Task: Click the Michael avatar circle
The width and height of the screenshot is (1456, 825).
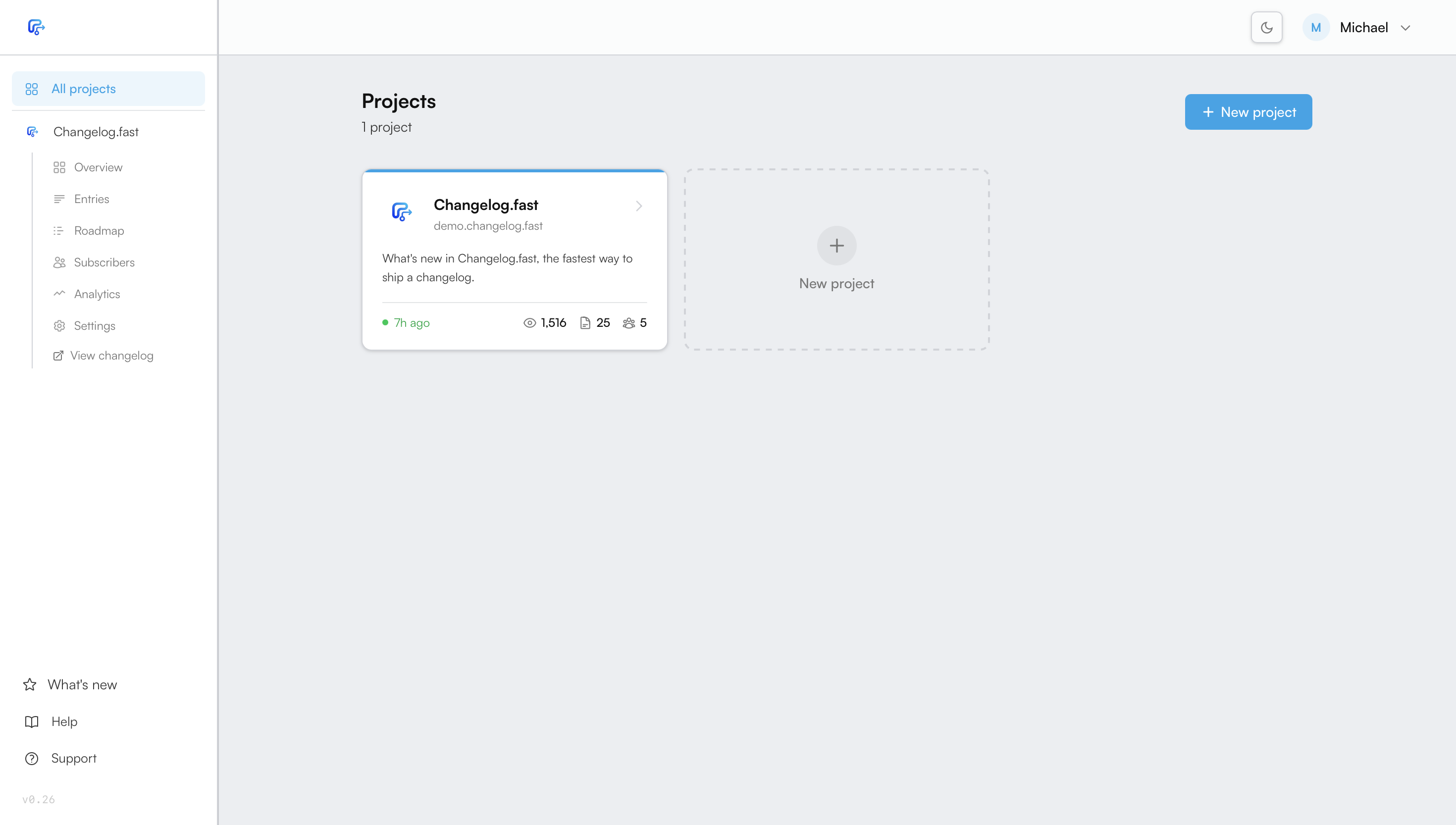Action: click(1315, 27)
